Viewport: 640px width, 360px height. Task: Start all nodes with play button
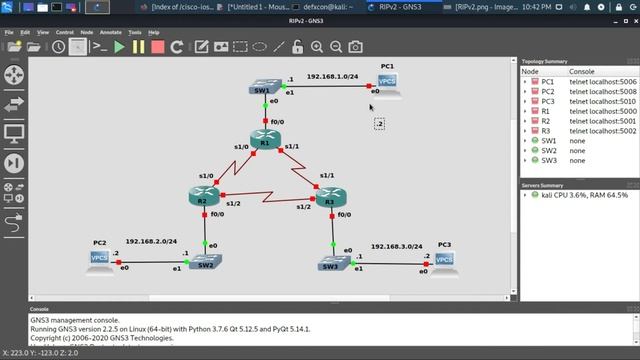pyautogui.click(x=119, y=47)
